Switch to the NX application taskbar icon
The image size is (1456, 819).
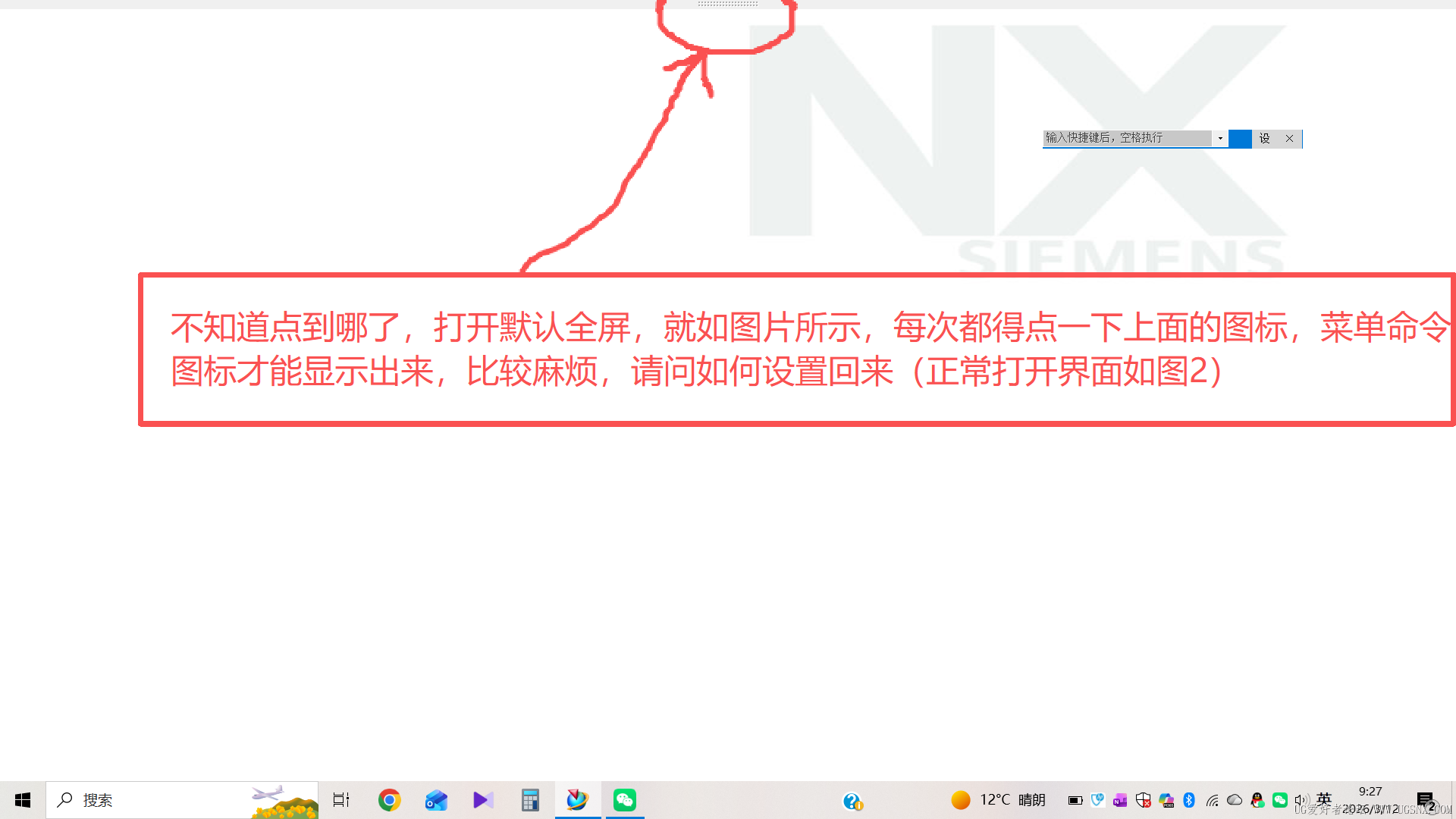577,800
